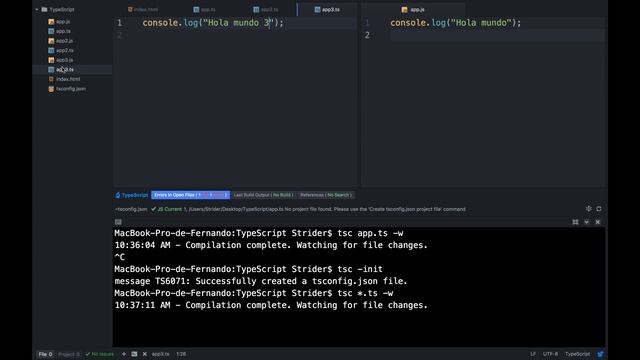Image resolution: width=640 pixels, height=360 pixels.
Task: Select the References tab
Action: pyautogui.click(x=326, y=195)
